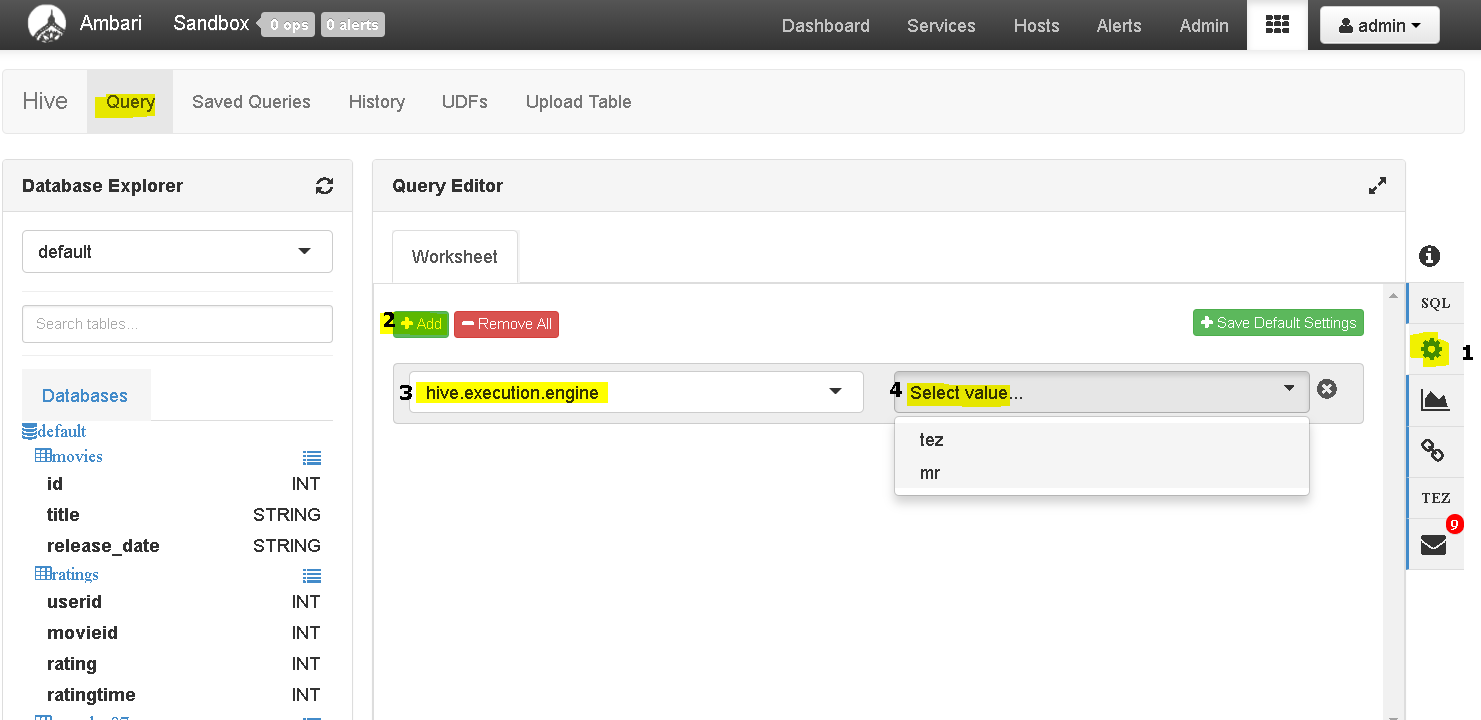Image resolution: width=1481 pixels, height=720 pixels.
Task: Open the default database dropdown
Action: (x=177, y=252)
